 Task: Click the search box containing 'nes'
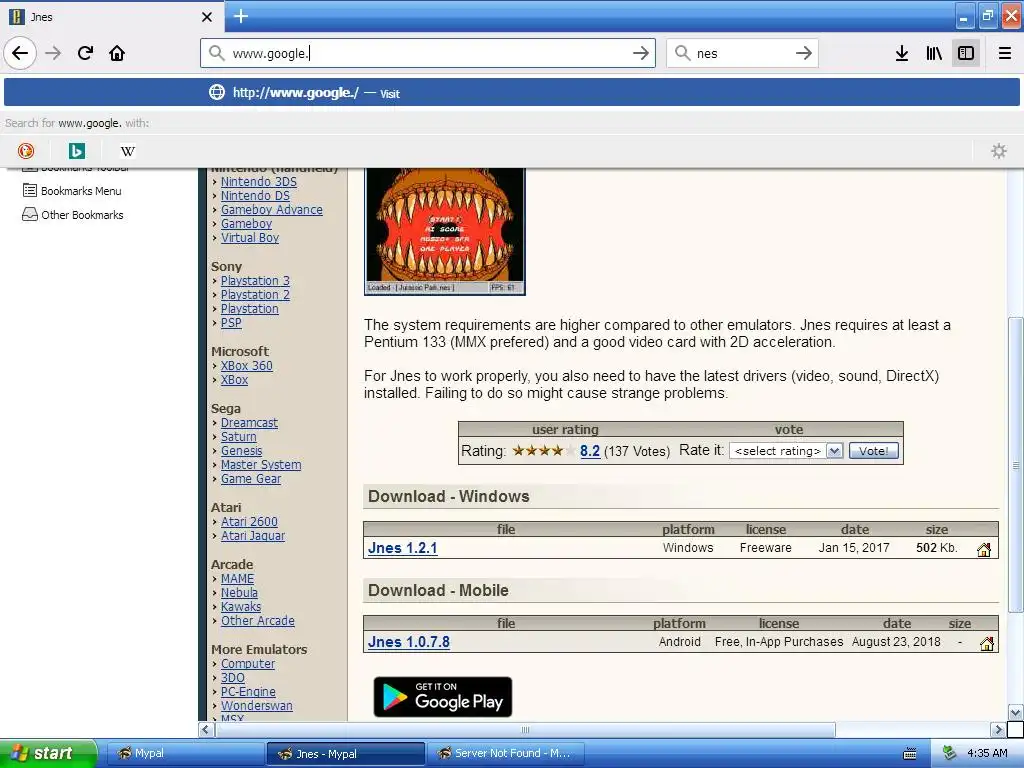point(742,53)
